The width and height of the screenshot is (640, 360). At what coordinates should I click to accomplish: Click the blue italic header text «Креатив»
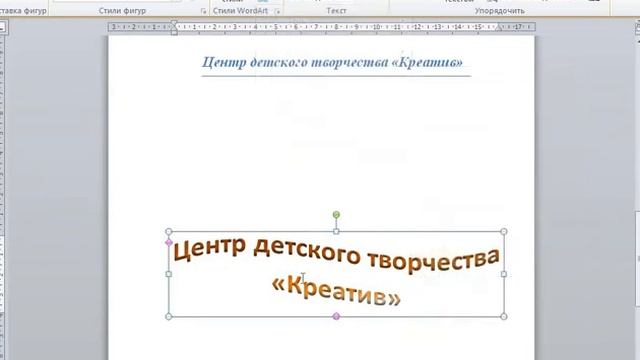coord(427,62)
